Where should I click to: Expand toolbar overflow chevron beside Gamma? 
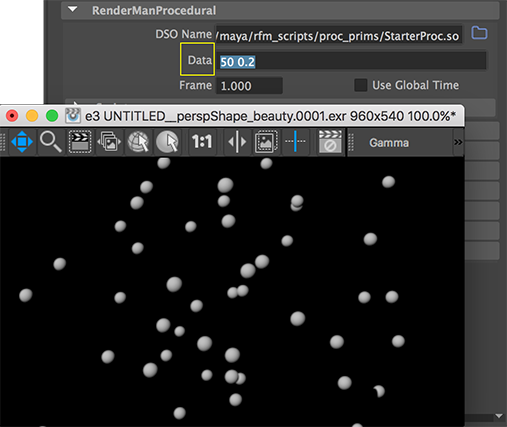pos(458,142)
